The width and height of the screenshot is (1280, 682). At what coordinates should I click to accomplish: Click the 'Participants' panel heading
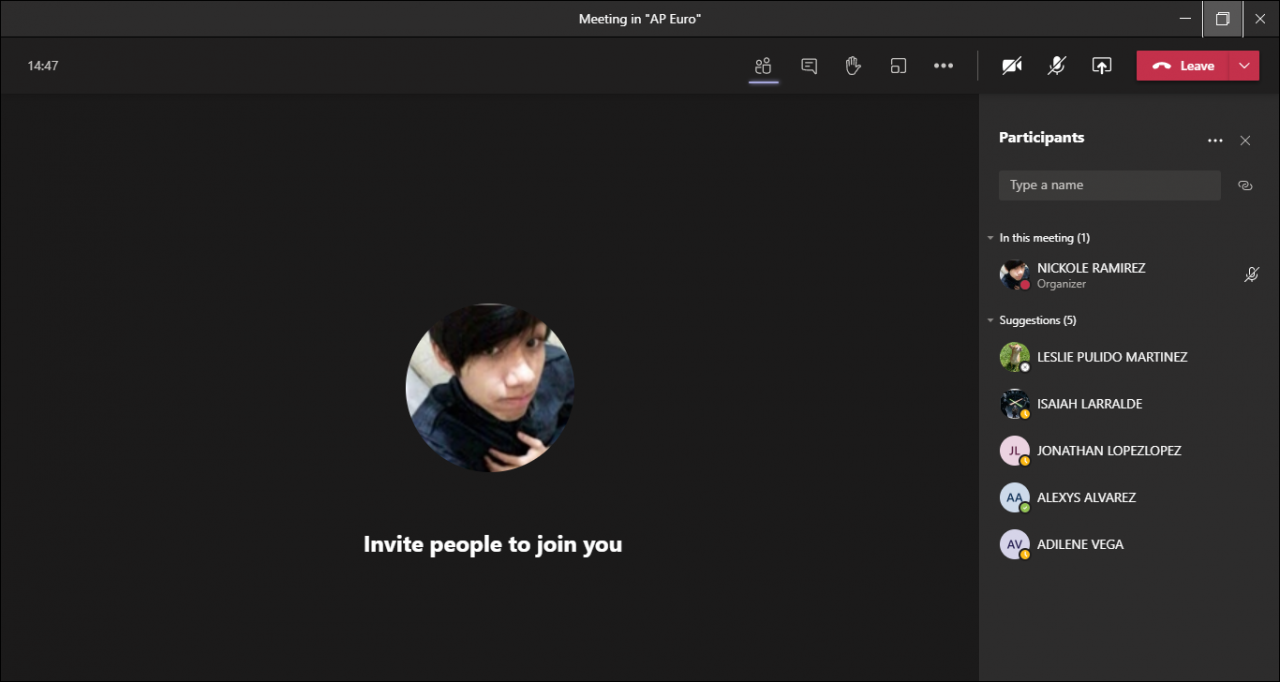click(x=1041, y=138)
